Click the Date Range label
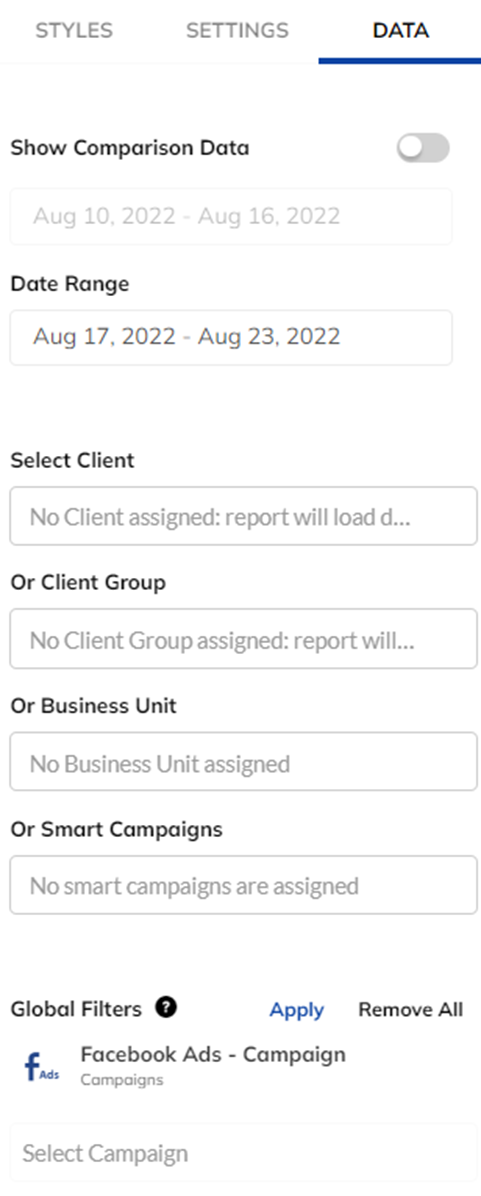Screen dimensions: 481x1196 coord(70,285)
